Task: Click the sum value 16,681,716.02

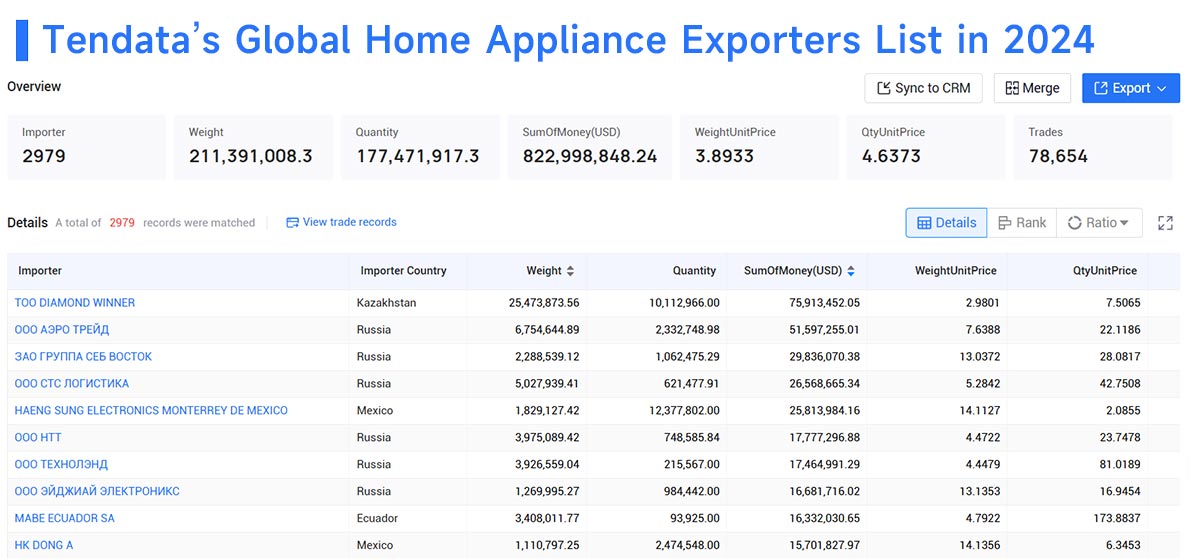Action: 824,492
